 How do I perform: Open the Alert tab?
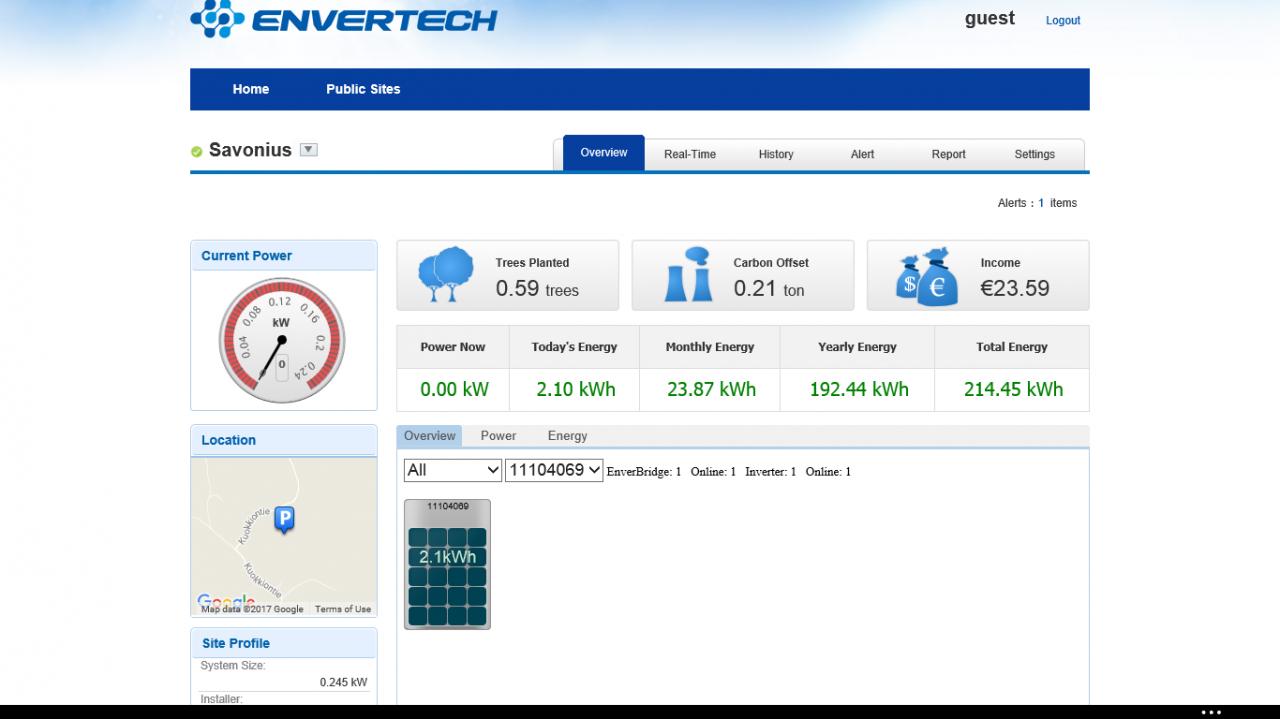(x=862, y=154)
